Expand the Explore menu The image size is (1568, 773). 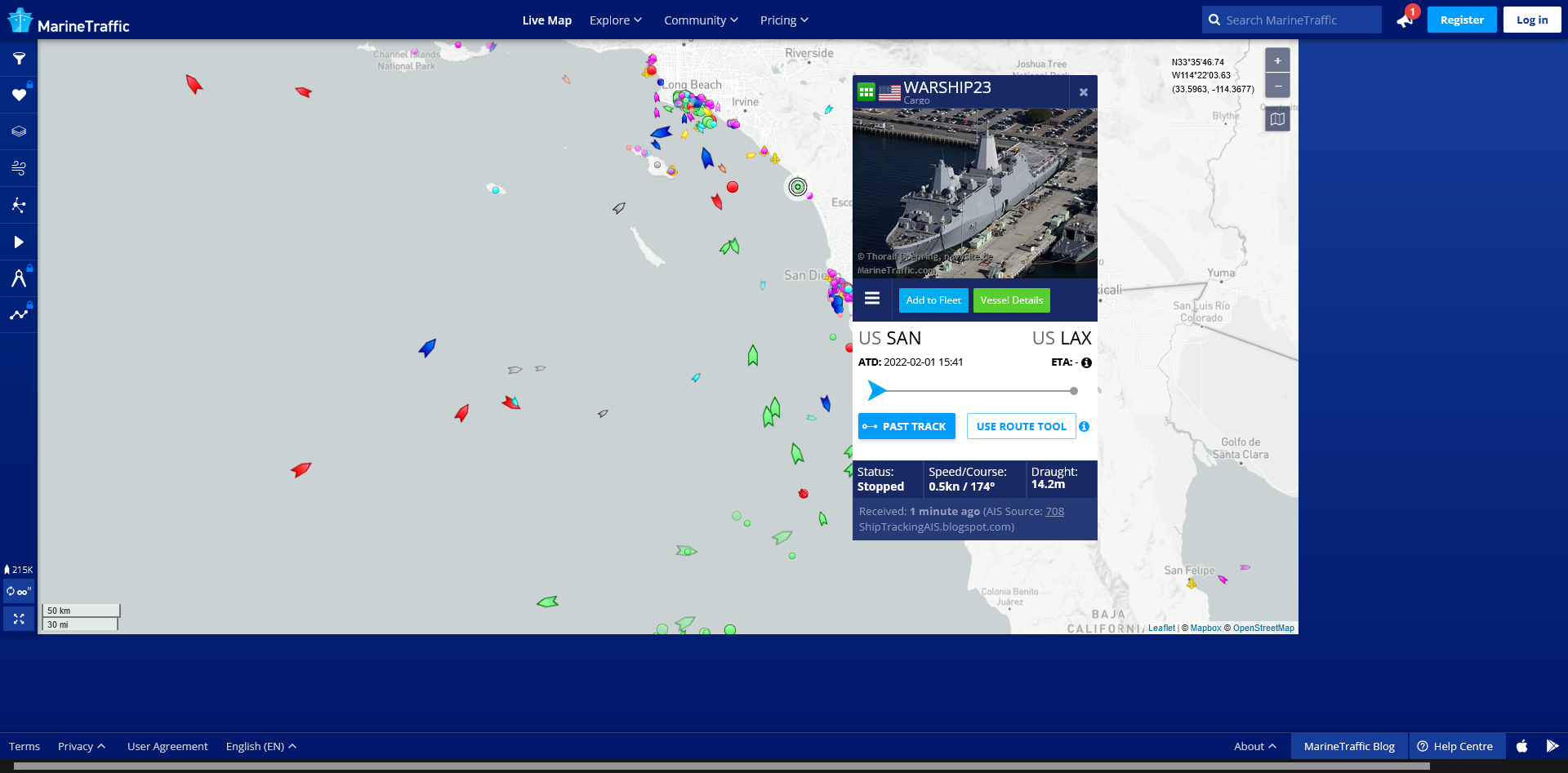pos(616,20)
